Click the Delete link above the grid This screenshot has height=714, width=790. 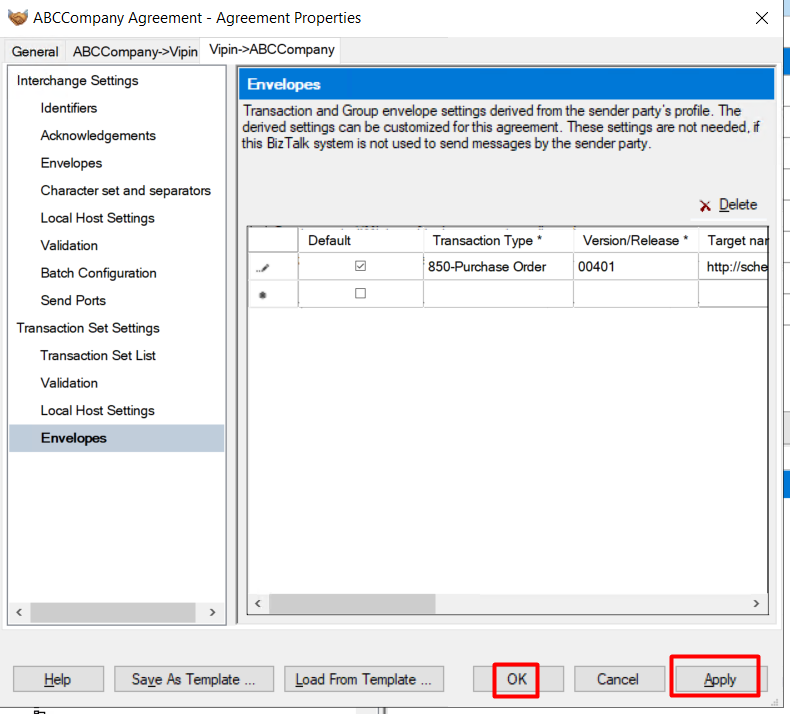coord(738,205)
